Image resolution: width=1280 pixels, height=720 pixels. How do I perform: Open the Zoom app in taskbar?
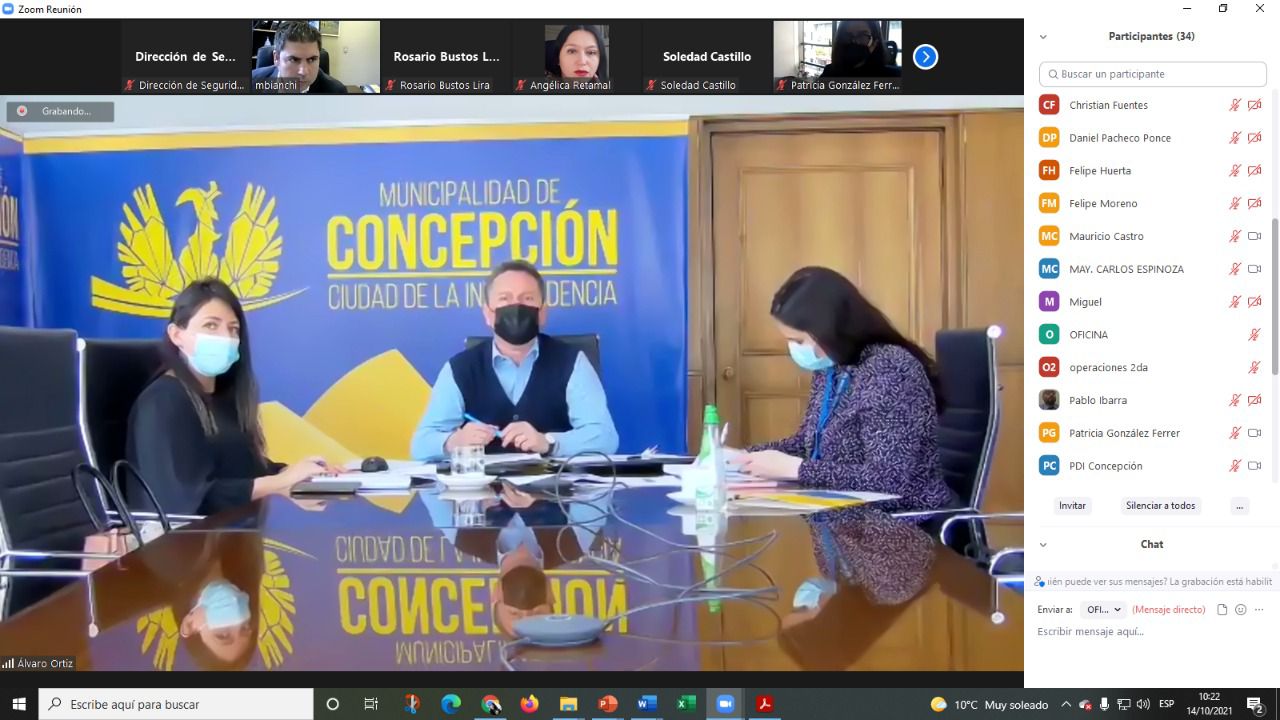click(x=725, y=704)
